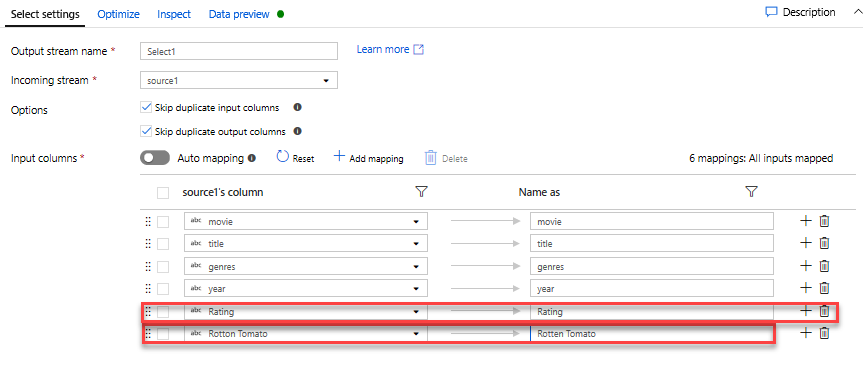Uncheck Skip duplicate output columns
Image resolution: width=863 pixels, height=385 pixels.
click(146, 131)
